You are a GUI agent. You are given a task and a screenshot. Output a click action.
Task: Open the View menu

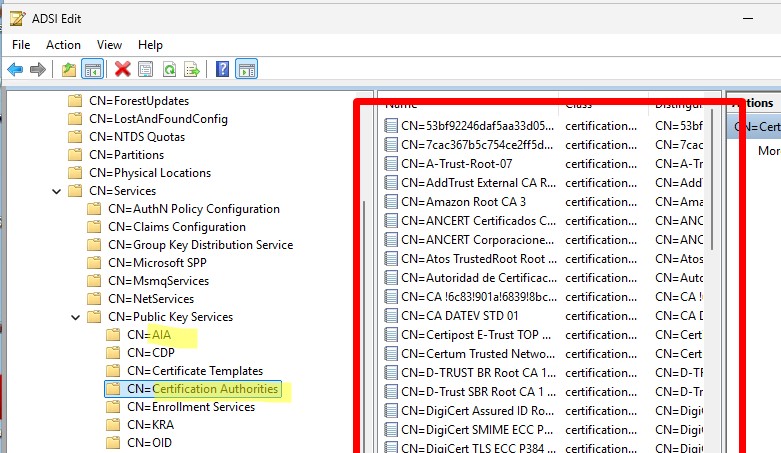coord(109,45)
